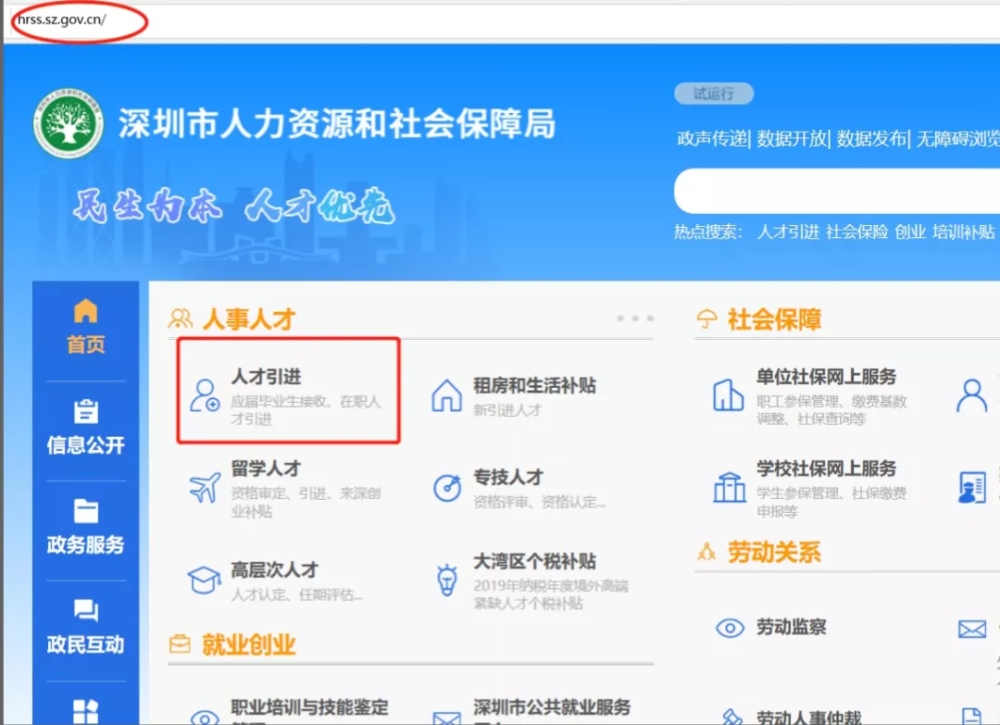Open 政民互动 in the sidebar
1000x725 pixels.
tap(85, 626)
